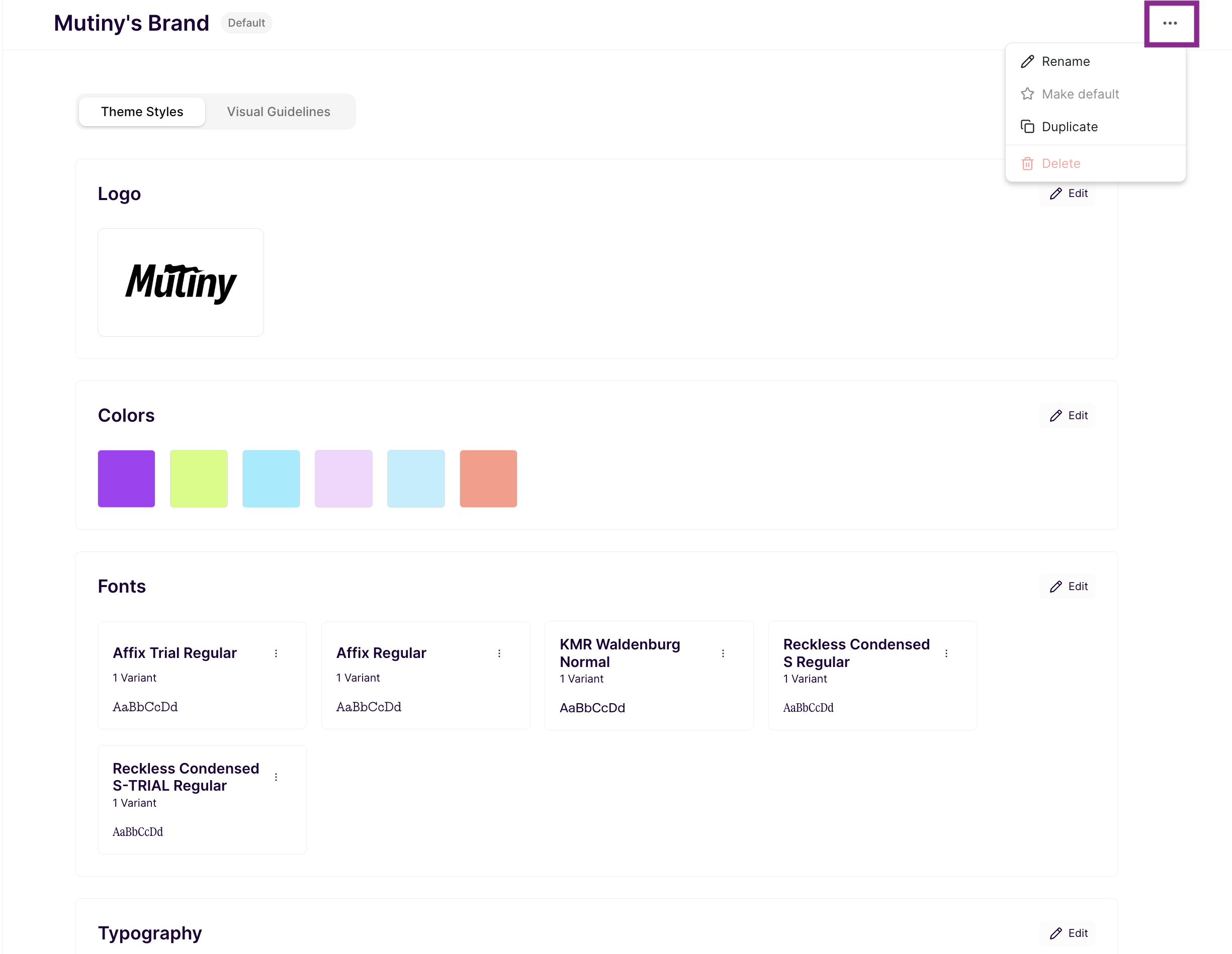This screenshot has width=1232, height=954.
Task: Select Make default in the menu
Action: [x=1095, y=94]
